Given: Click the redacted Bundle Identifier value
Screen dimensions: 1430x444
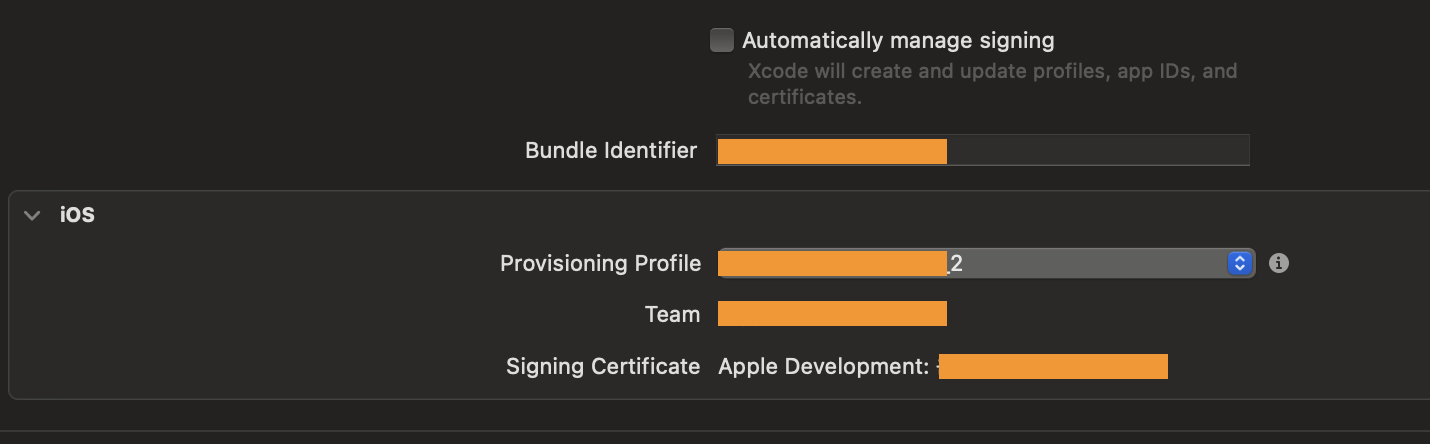Looking at the screenshot, I should 832,152.
